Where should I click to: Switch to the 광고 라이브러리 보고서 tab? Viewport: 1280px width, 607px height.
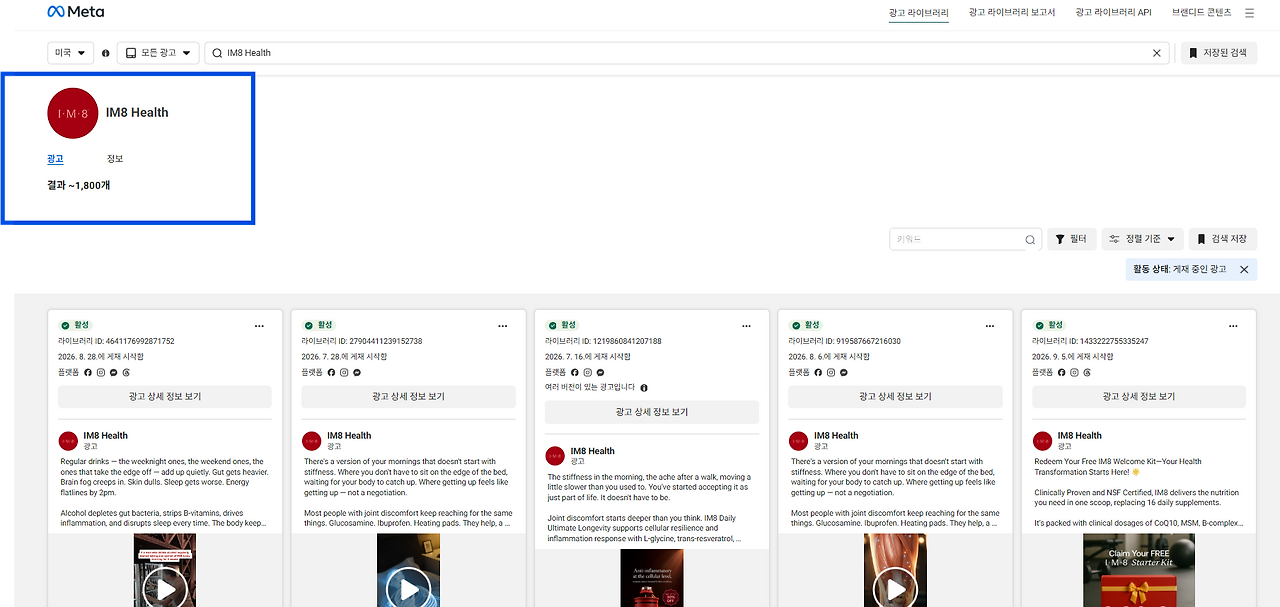point(1011,13)
